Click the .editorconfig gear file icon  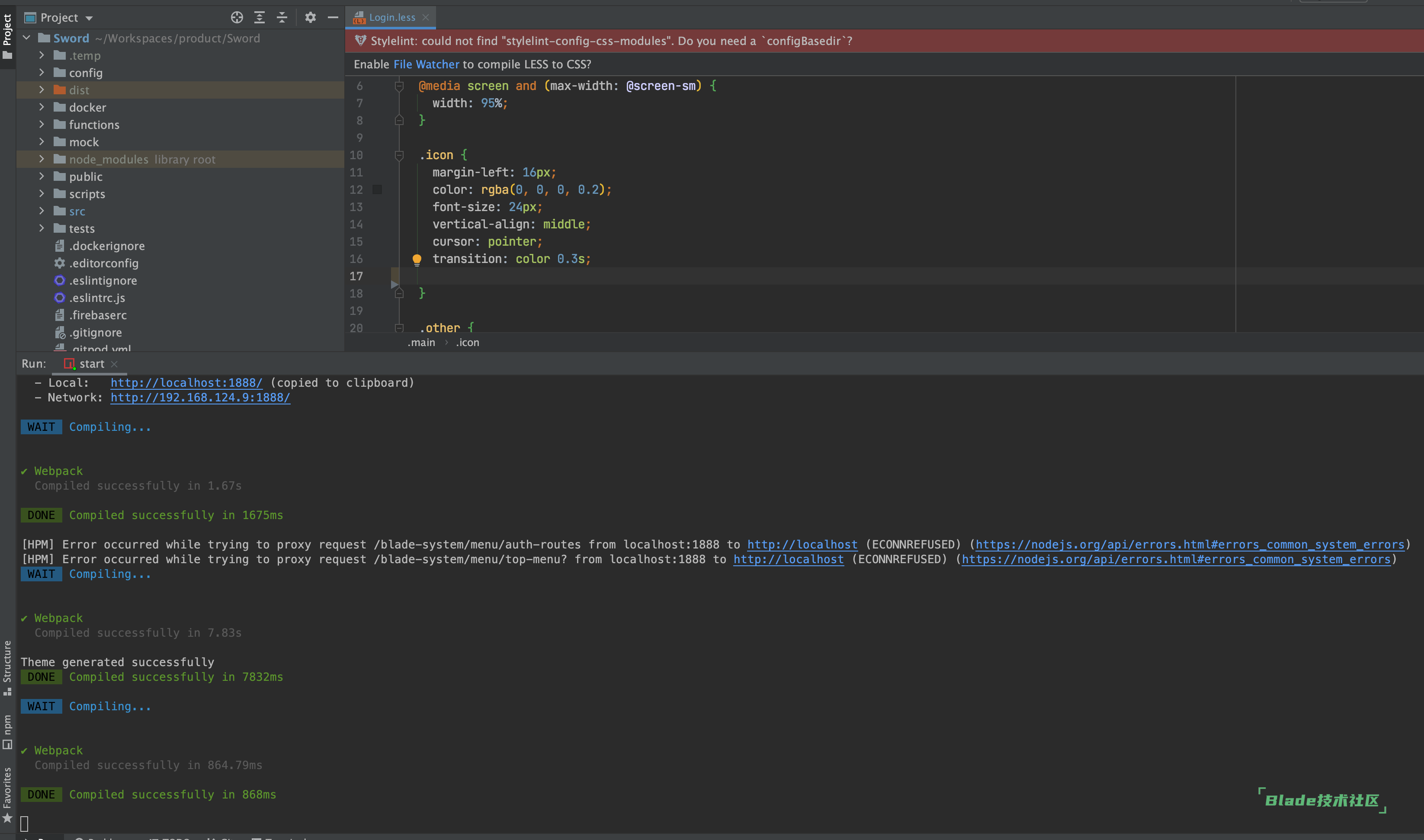point(59,263)
